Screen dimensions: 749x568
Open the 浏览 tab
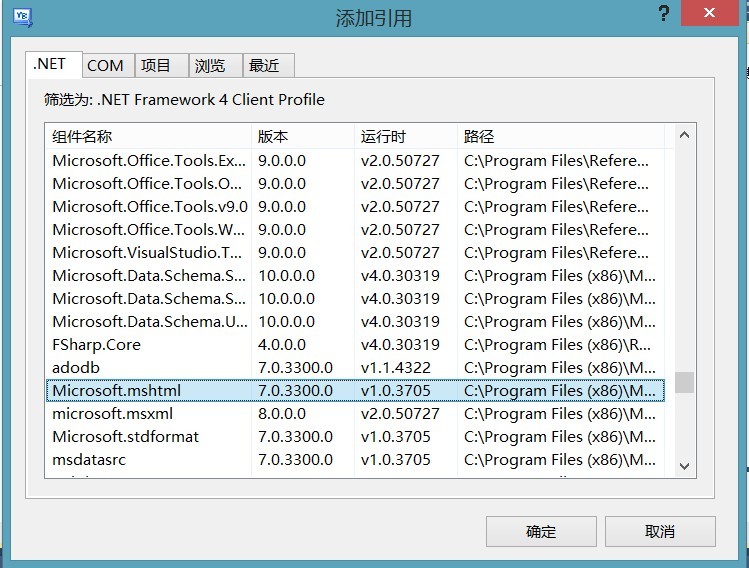tap(216, 65)
